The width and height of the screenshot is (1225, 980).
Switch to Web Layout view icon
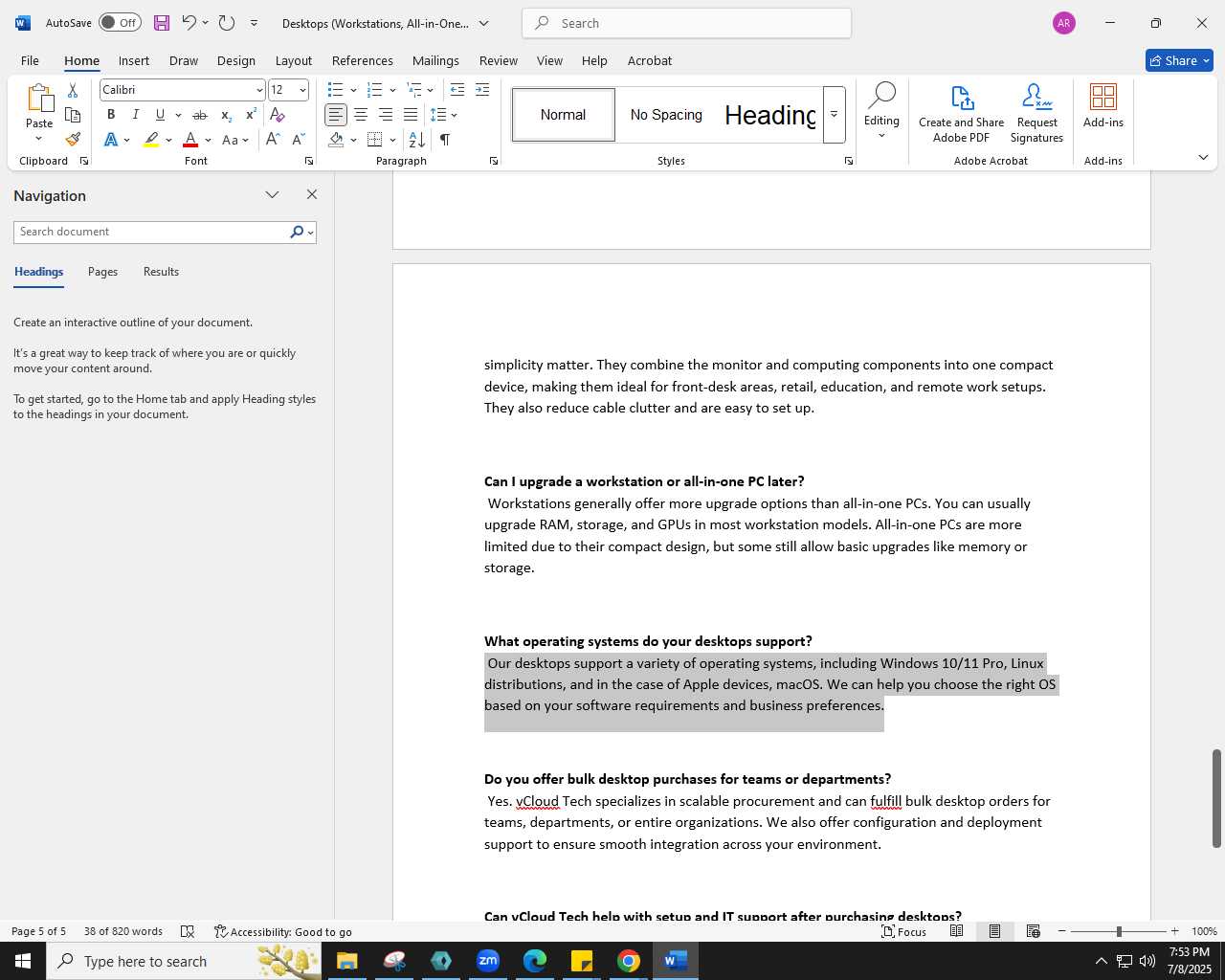pos(1034,931)
